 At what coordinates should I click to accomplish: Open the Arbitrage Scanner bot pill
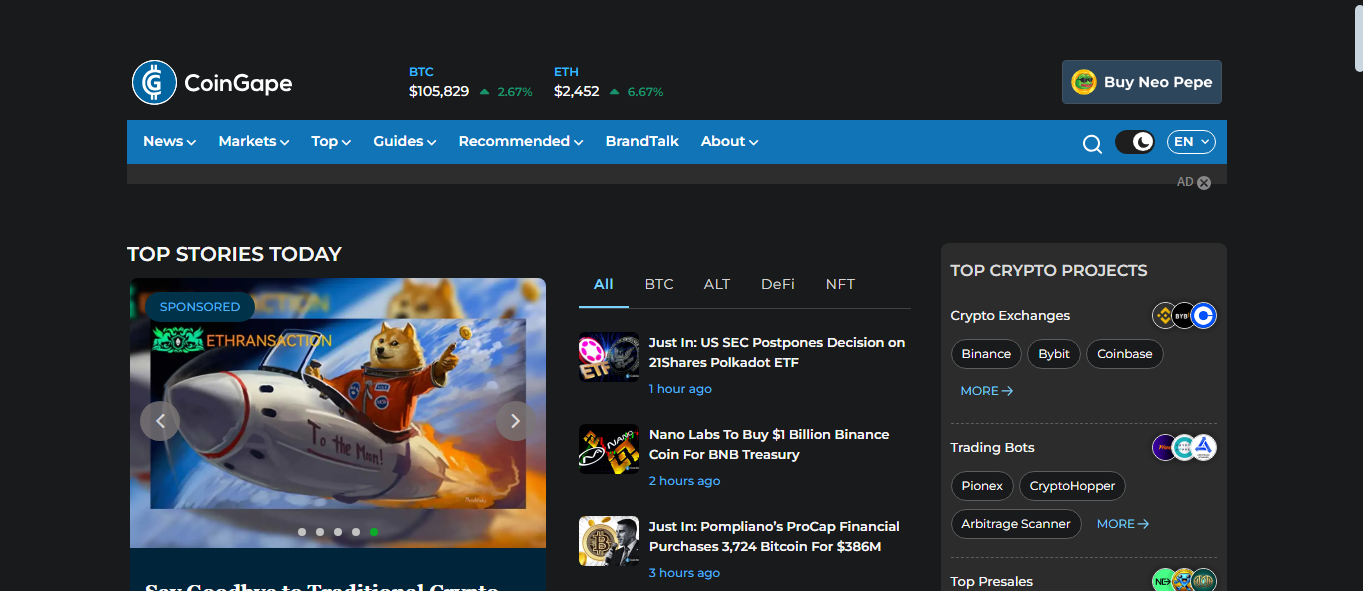point(1016,524)
